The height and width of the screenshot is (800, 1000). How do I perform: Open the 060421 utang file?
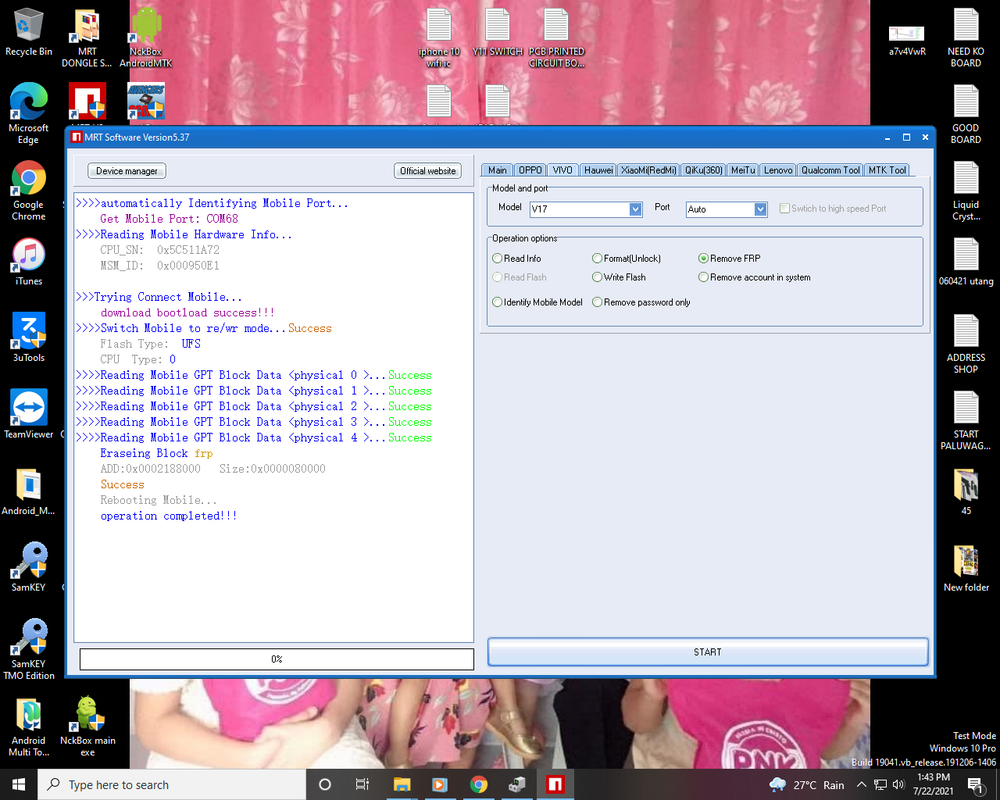pos(966,262)
